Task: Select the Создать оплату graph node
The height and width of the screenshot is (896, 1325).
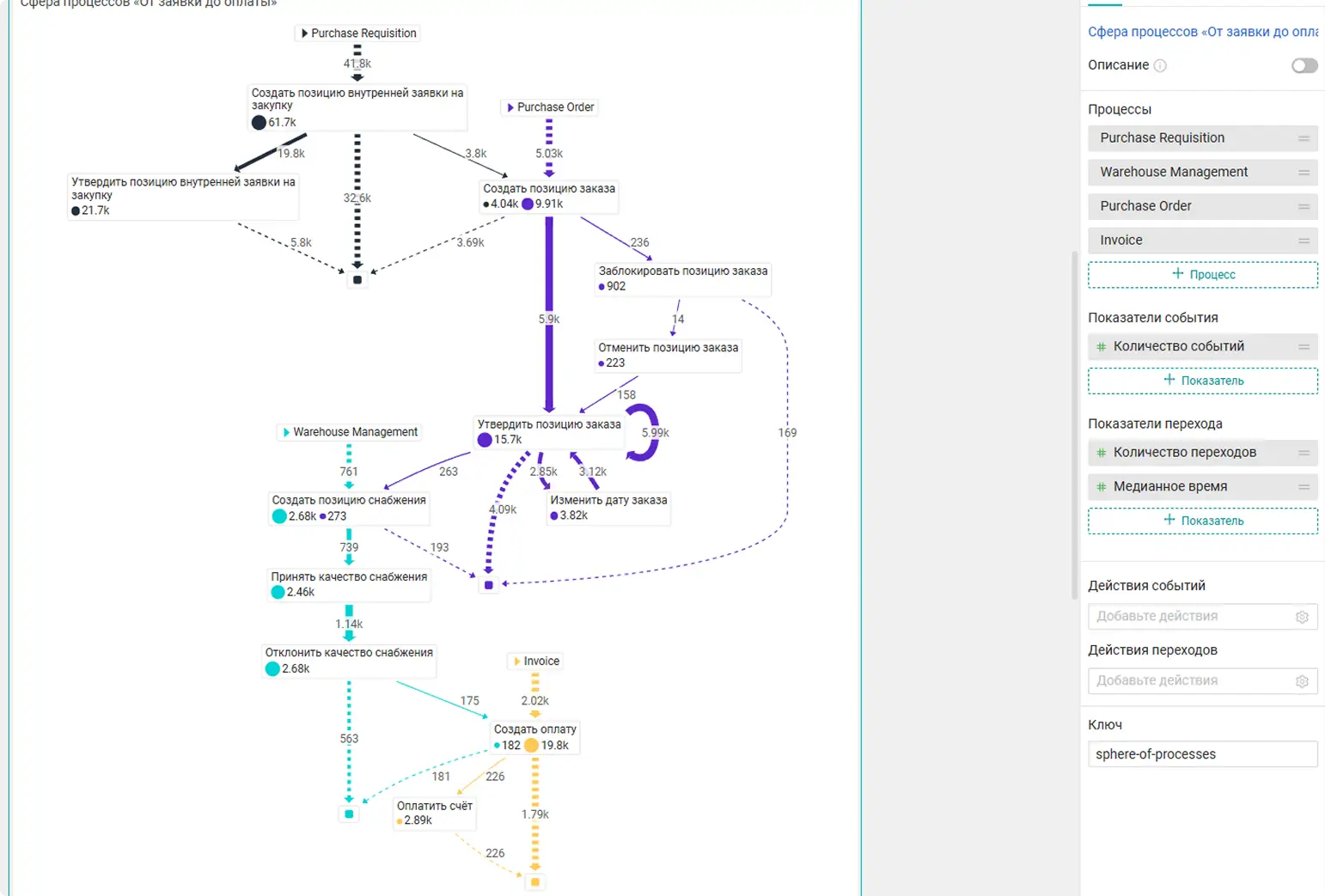Action: [534, 729]
